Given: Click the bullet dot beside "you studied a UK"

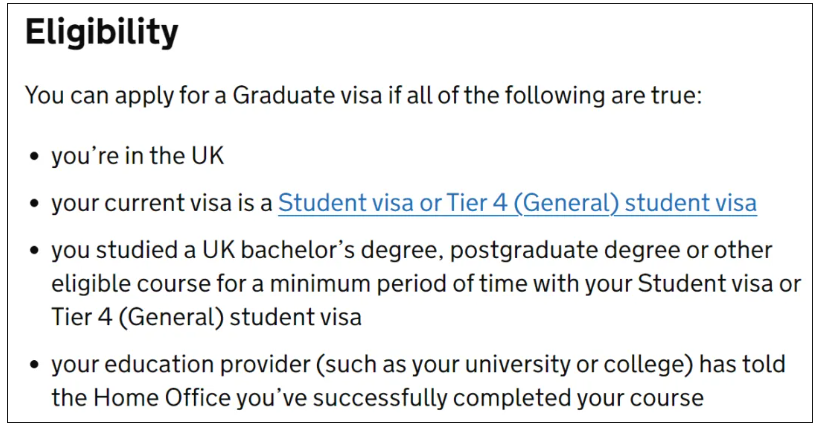Looking at the screenshot, I should (x=35, y=251).
